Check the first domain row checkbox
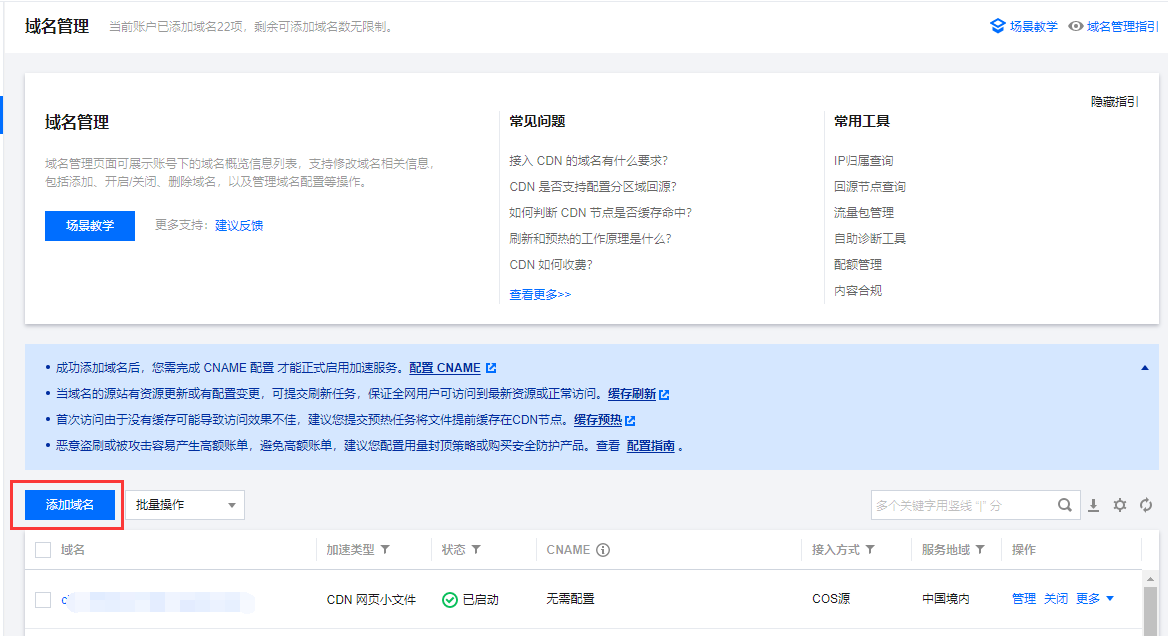 click(43, 599)
